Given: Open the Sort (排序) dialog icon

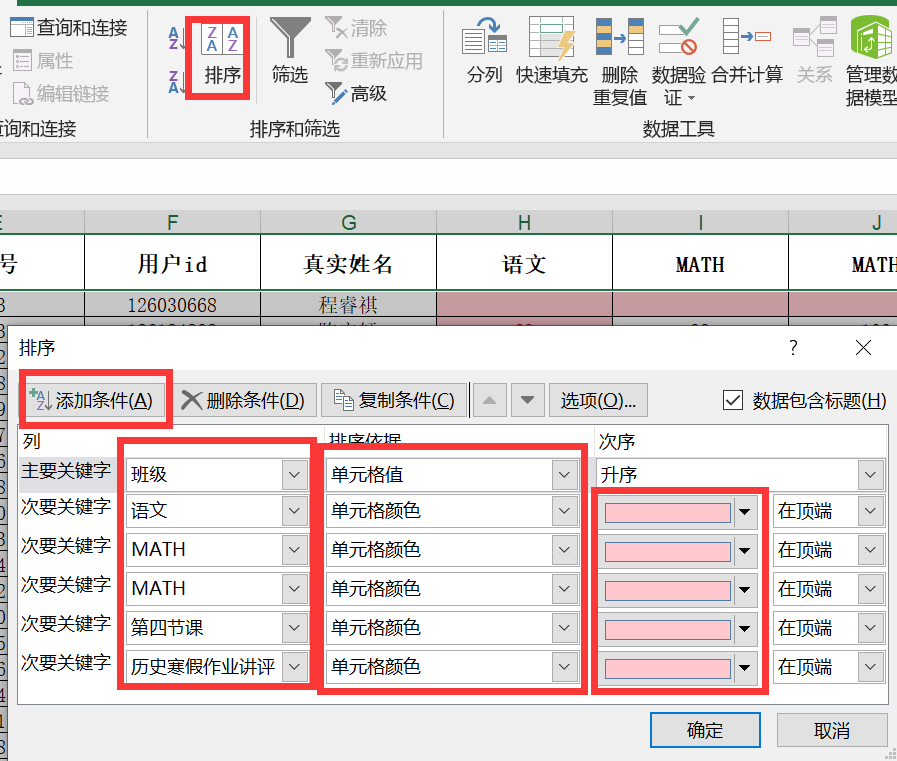Looking at the screenshot, I should click(222, 39).
